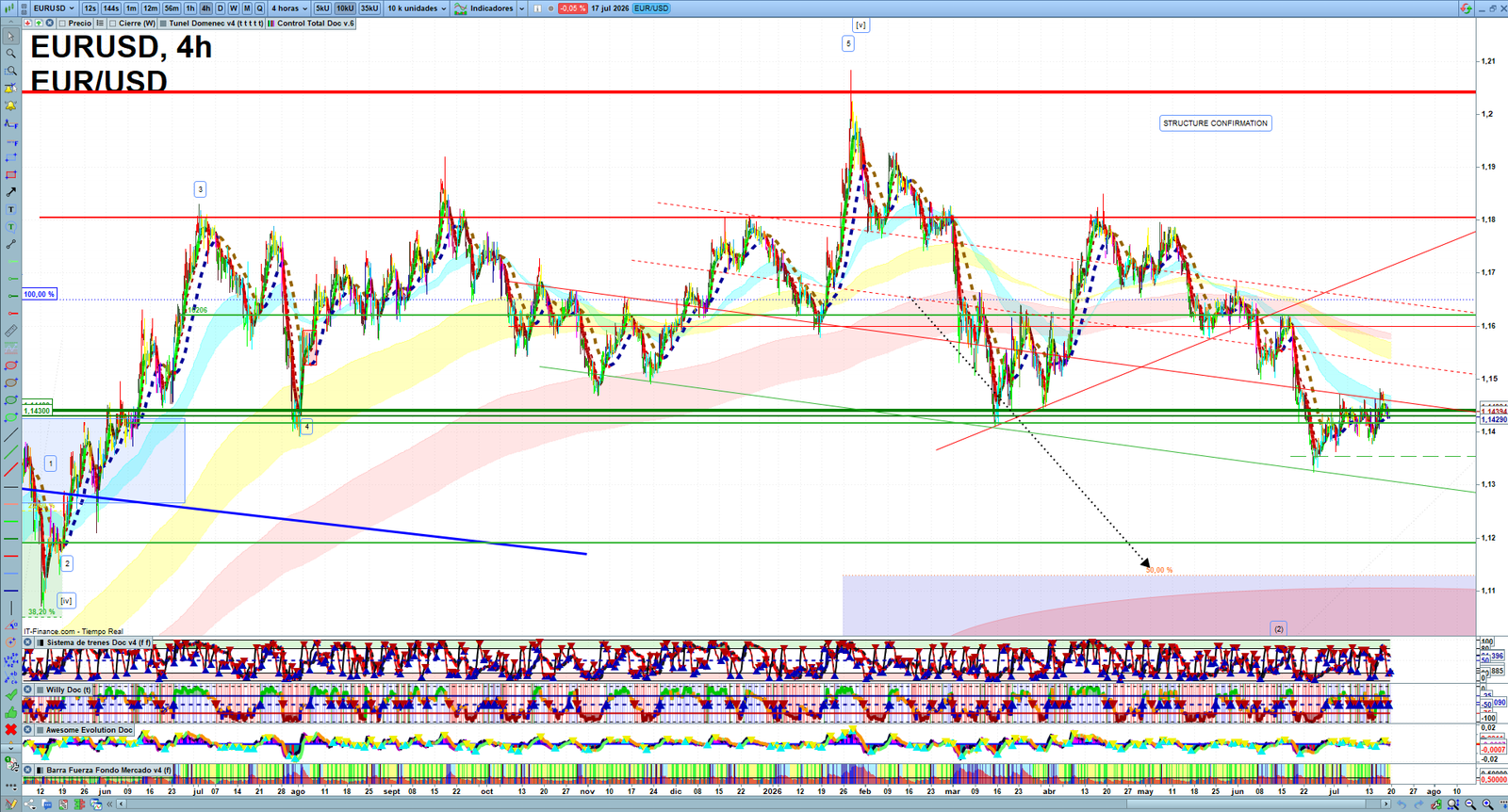Viewport: 1508px width, 812px height.
Task: Select the ruler measurement tool
Action: pos(10,331)
